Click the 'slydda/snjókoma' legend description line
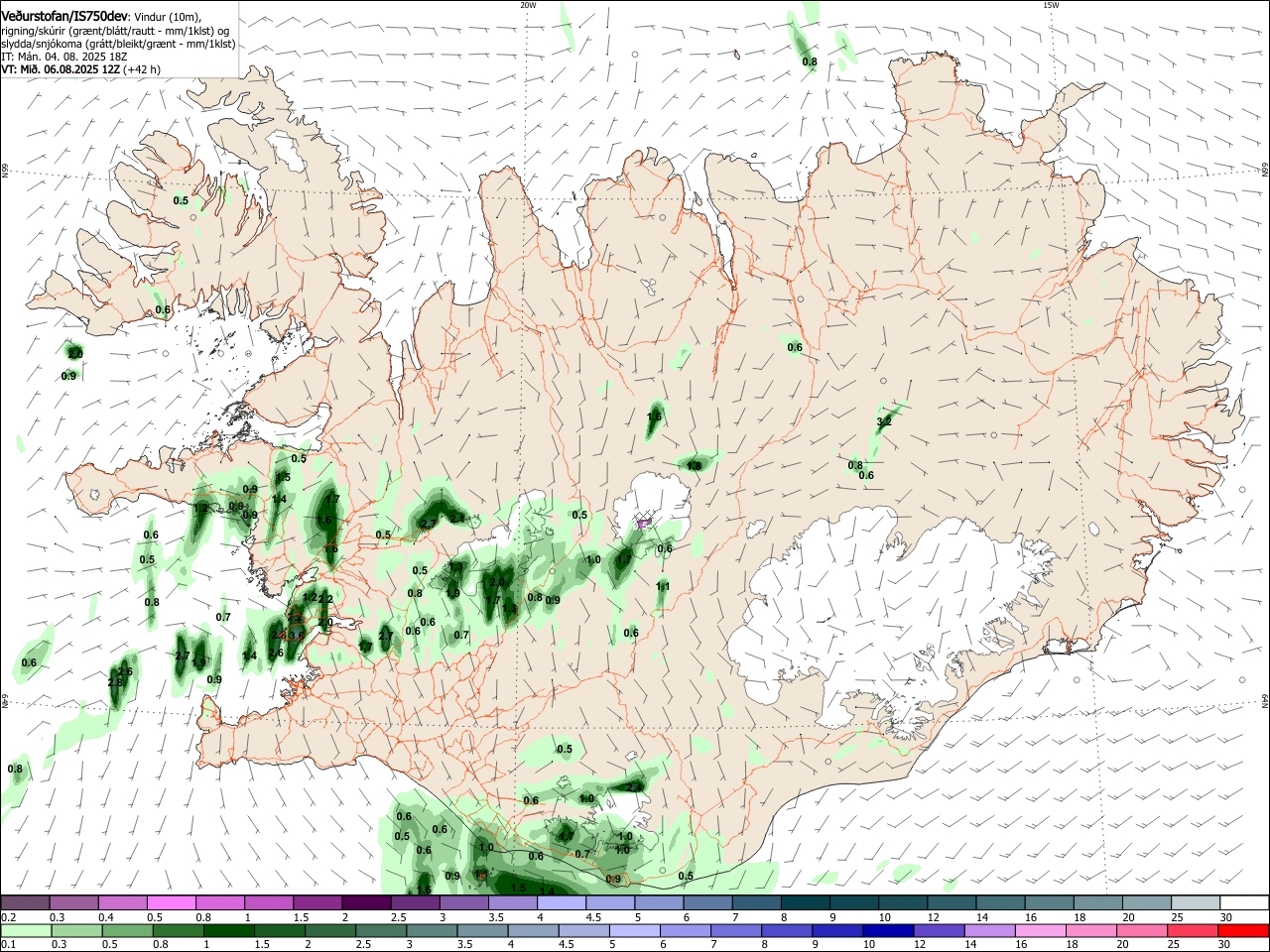1270x952 pixels. (118, 44)
